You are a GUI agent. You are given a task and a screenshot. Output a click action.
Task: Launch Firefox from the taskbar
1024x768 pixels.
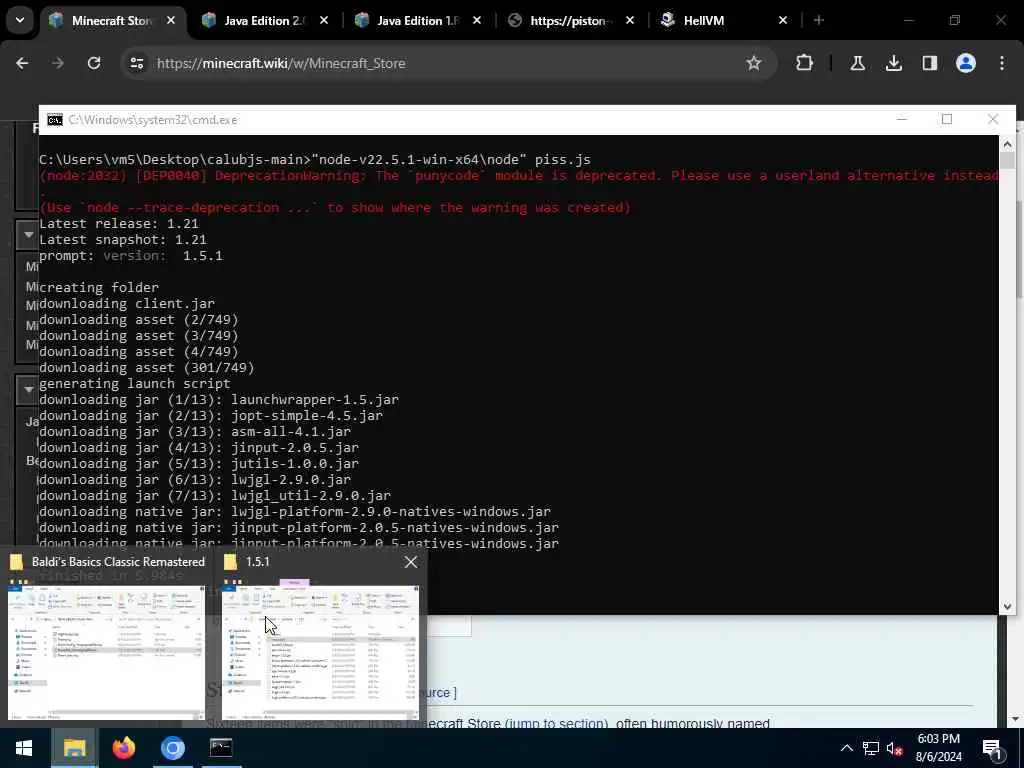coord(123,748)
